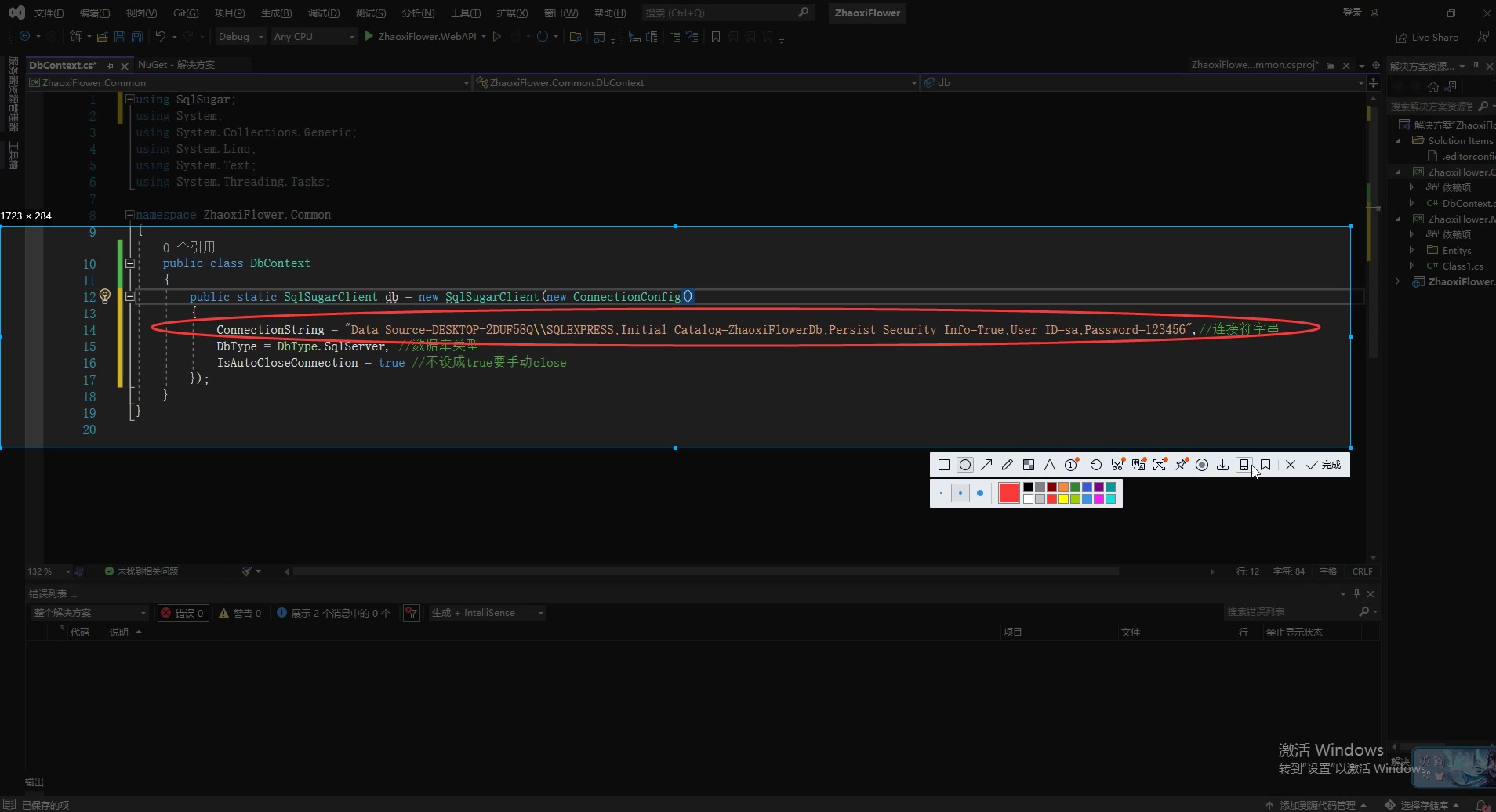Open the db member dropdown

[1143, 82]
